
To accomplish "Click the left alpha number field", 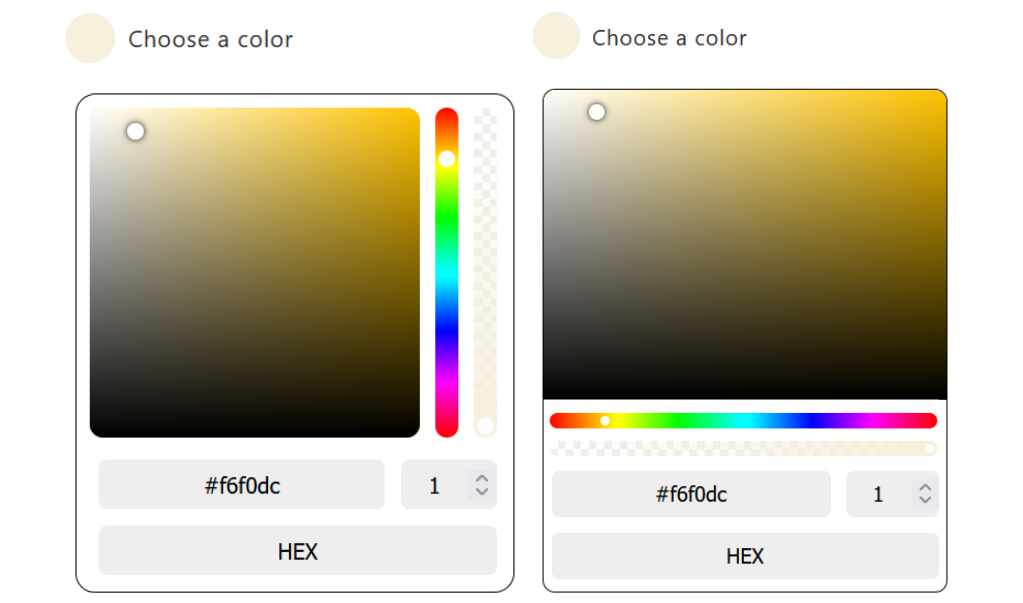I will [434, 485].
